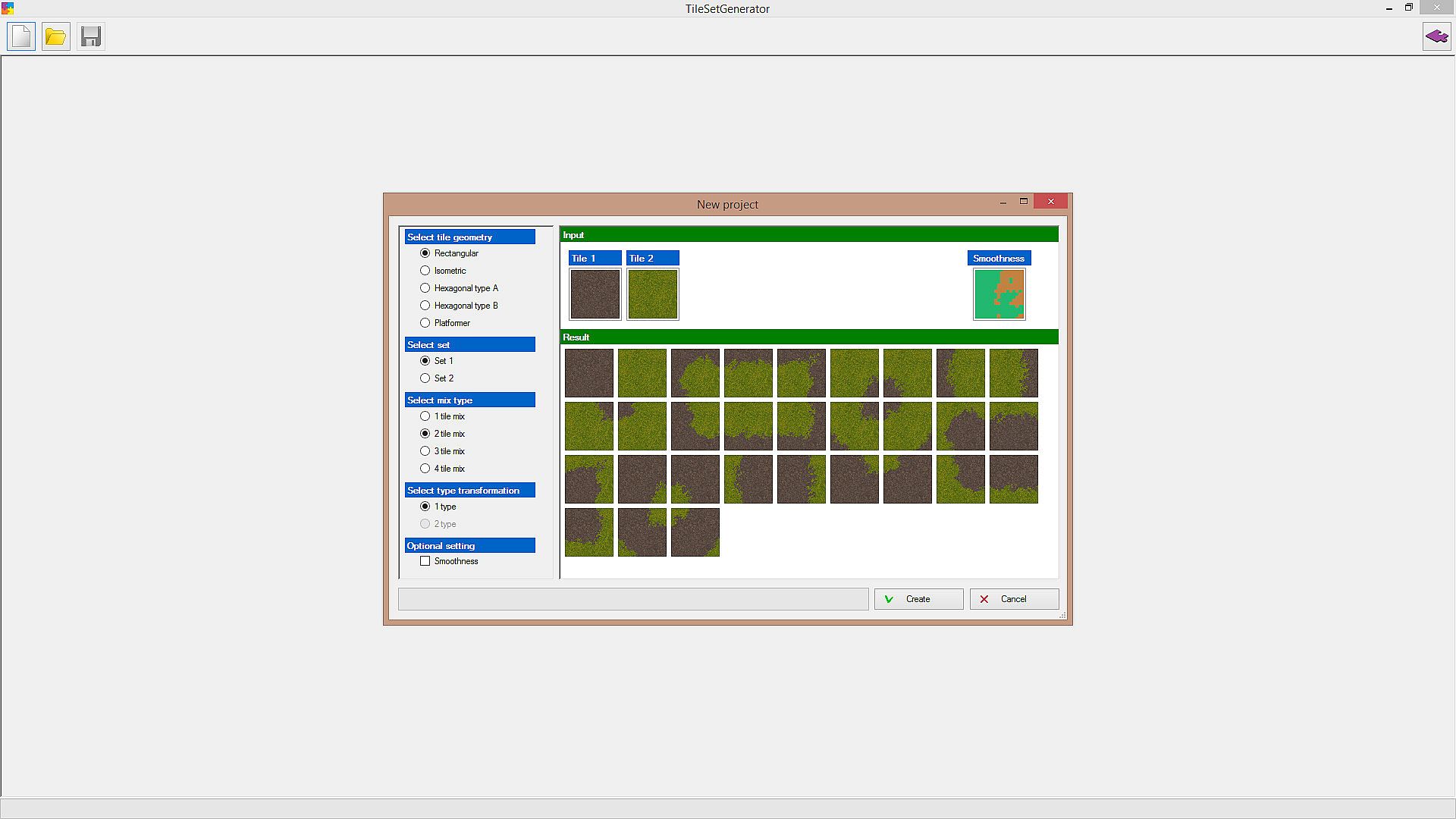Select the Isometric tile geometry
1456x819 pixels.
click(425, 271)
